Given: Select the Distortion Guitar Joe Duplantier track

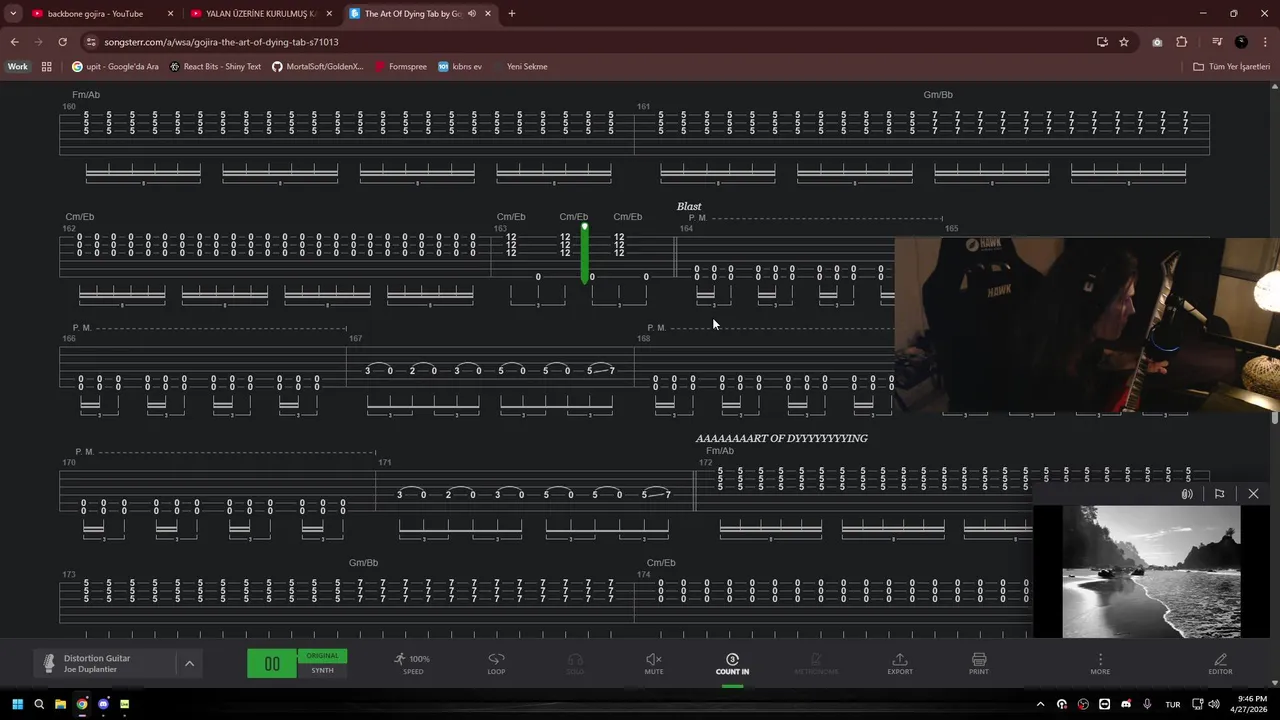Looking at the screenshot, I should (x=105, y=663).
